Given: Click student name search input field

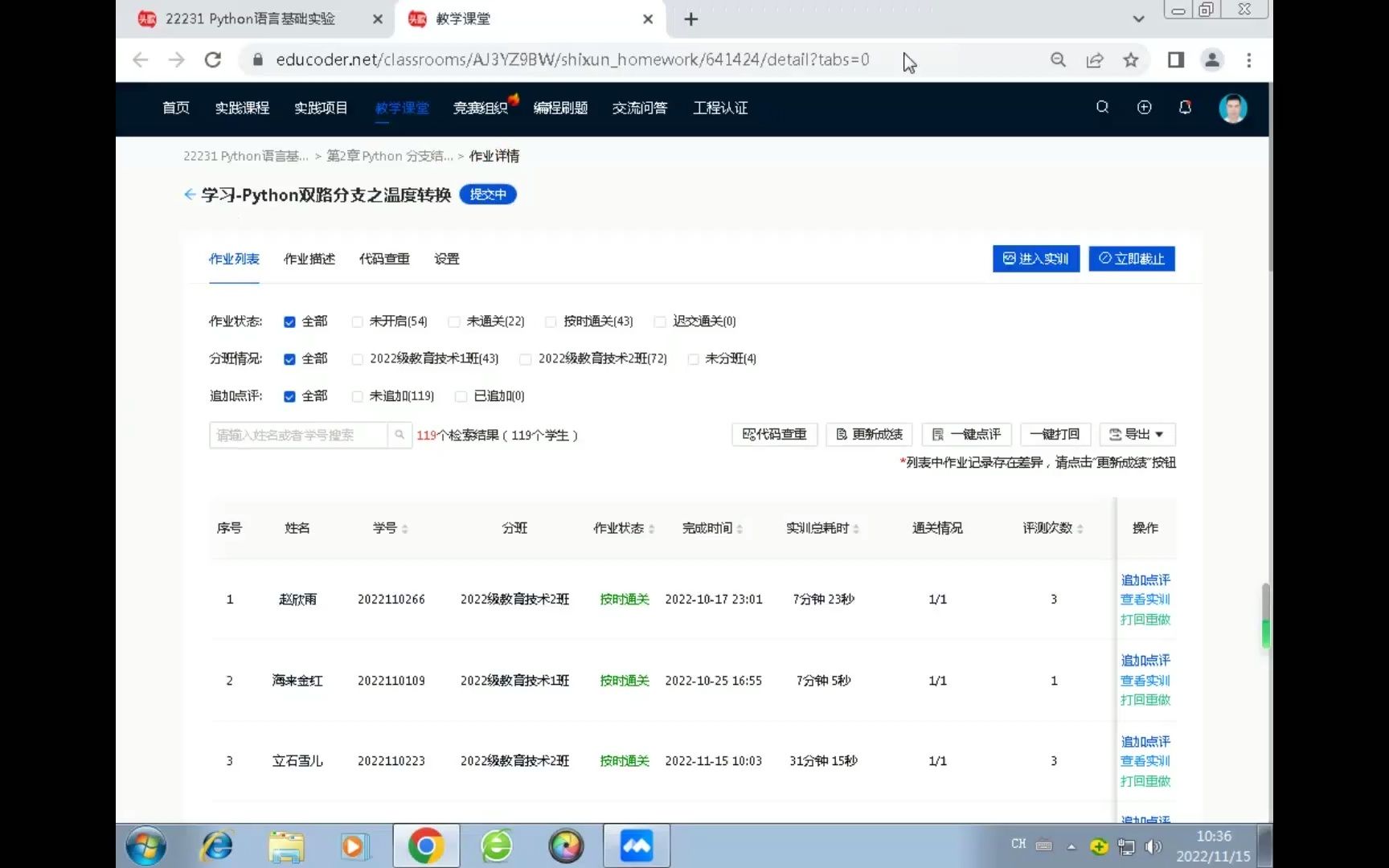Looking at the screenshot, I should (x=298, y=435).
